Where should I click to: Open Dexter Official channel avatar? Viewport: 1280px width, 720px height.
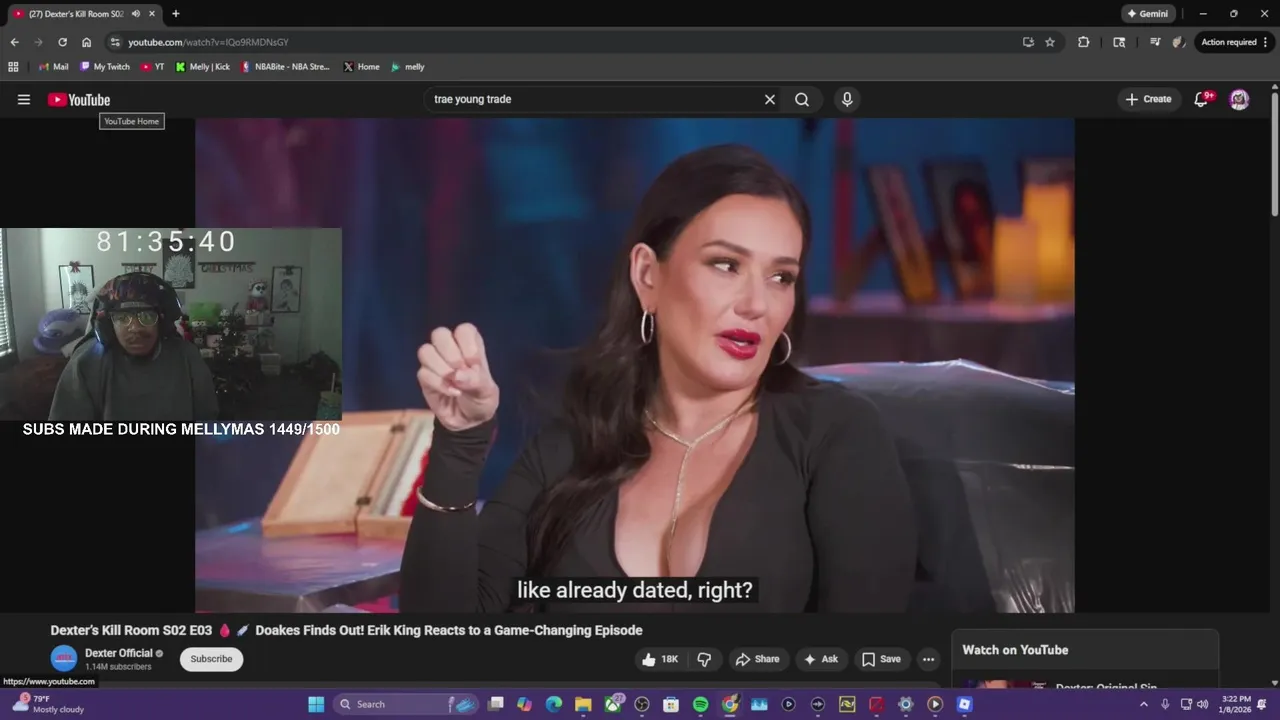tap(64, 659)
